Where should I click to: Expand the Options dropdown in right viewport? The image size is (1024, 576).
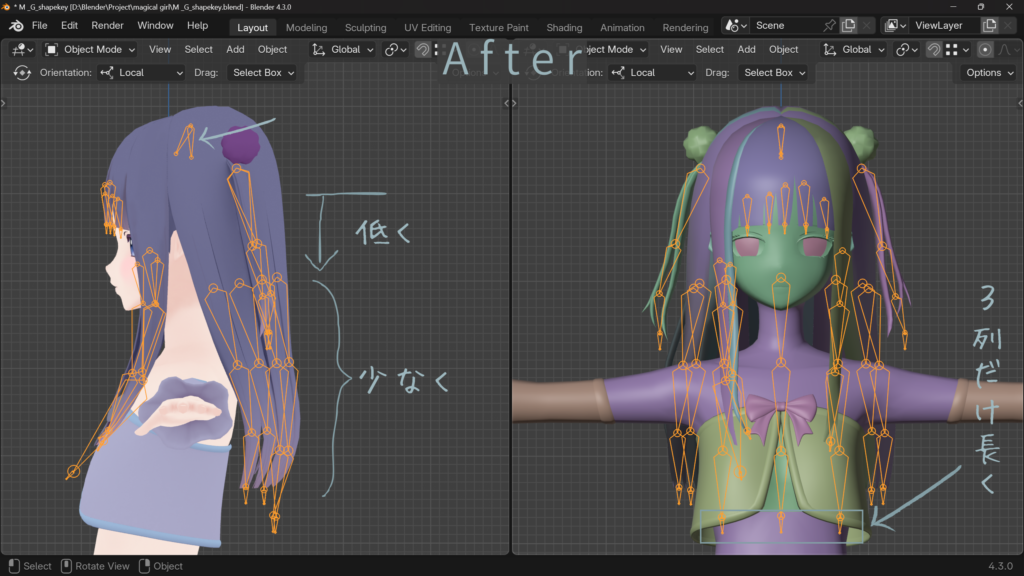[x=988, y=73]
